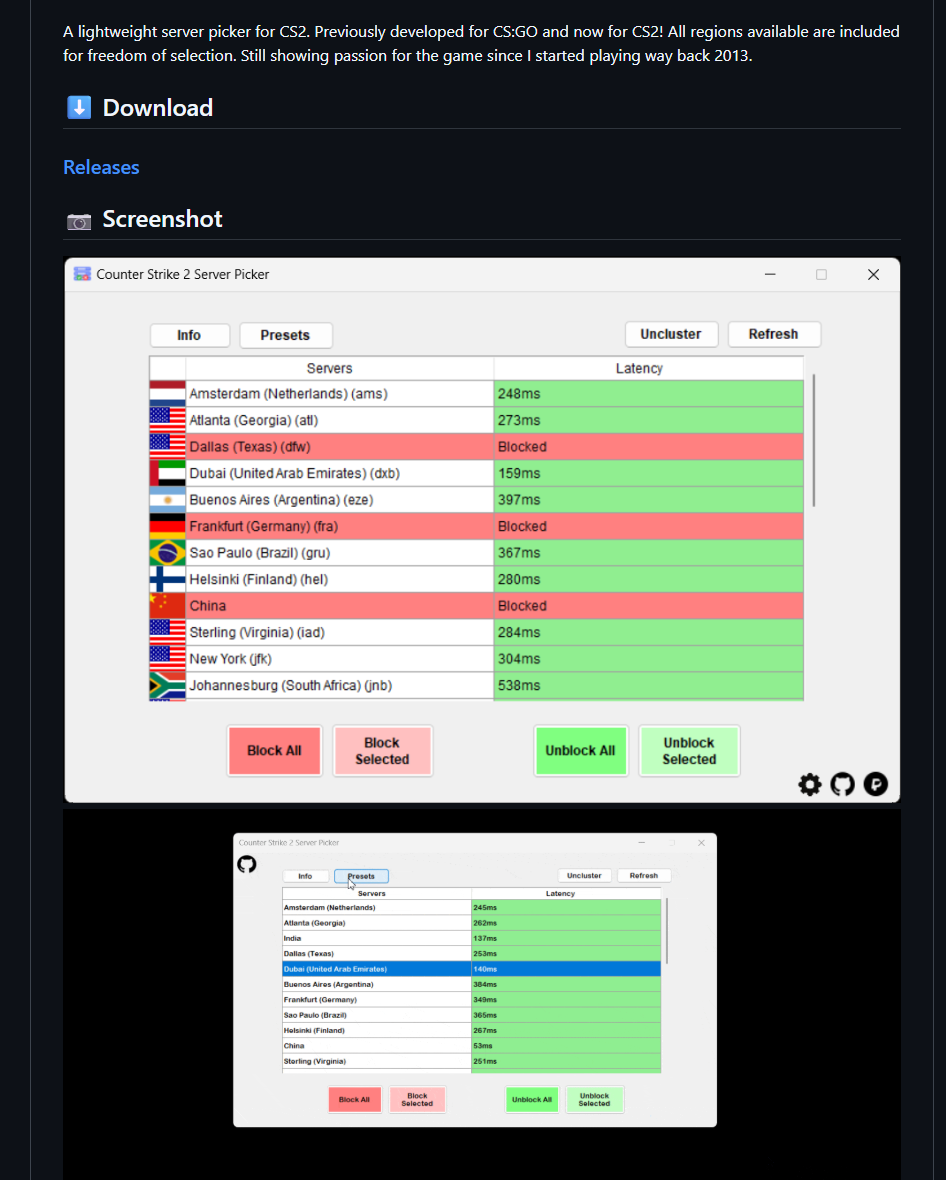Select Atlanta (Georgia) (atl) row

[476, 420]
